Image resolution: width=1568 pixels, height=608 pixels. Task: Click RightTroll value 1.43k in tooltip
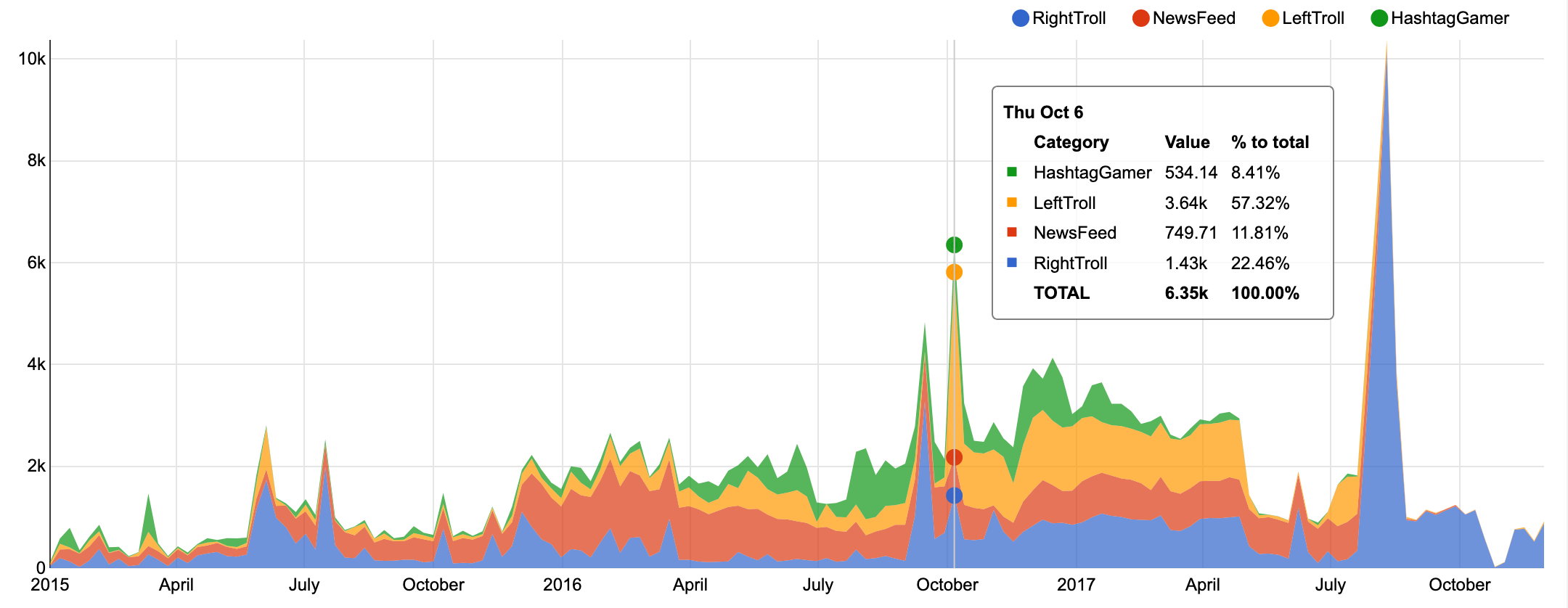pos(1186,263)
